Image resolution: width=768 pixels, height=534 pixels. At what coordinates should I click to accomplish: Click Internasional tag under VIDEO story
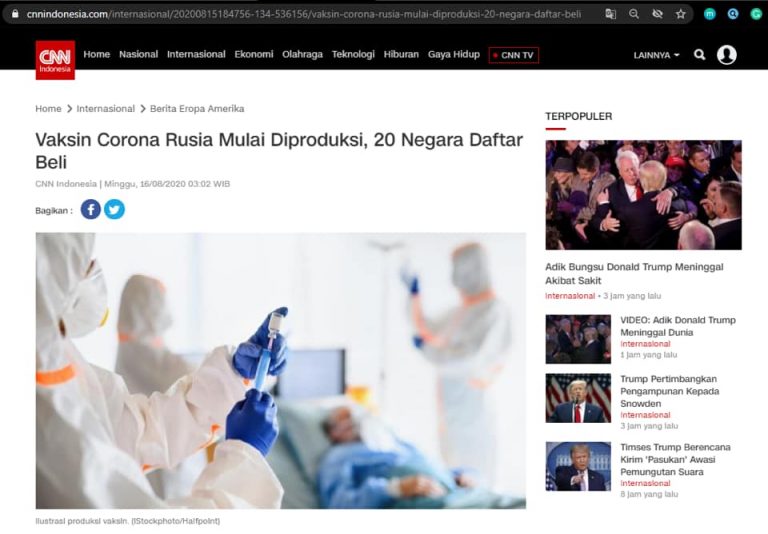coord(645,344)
